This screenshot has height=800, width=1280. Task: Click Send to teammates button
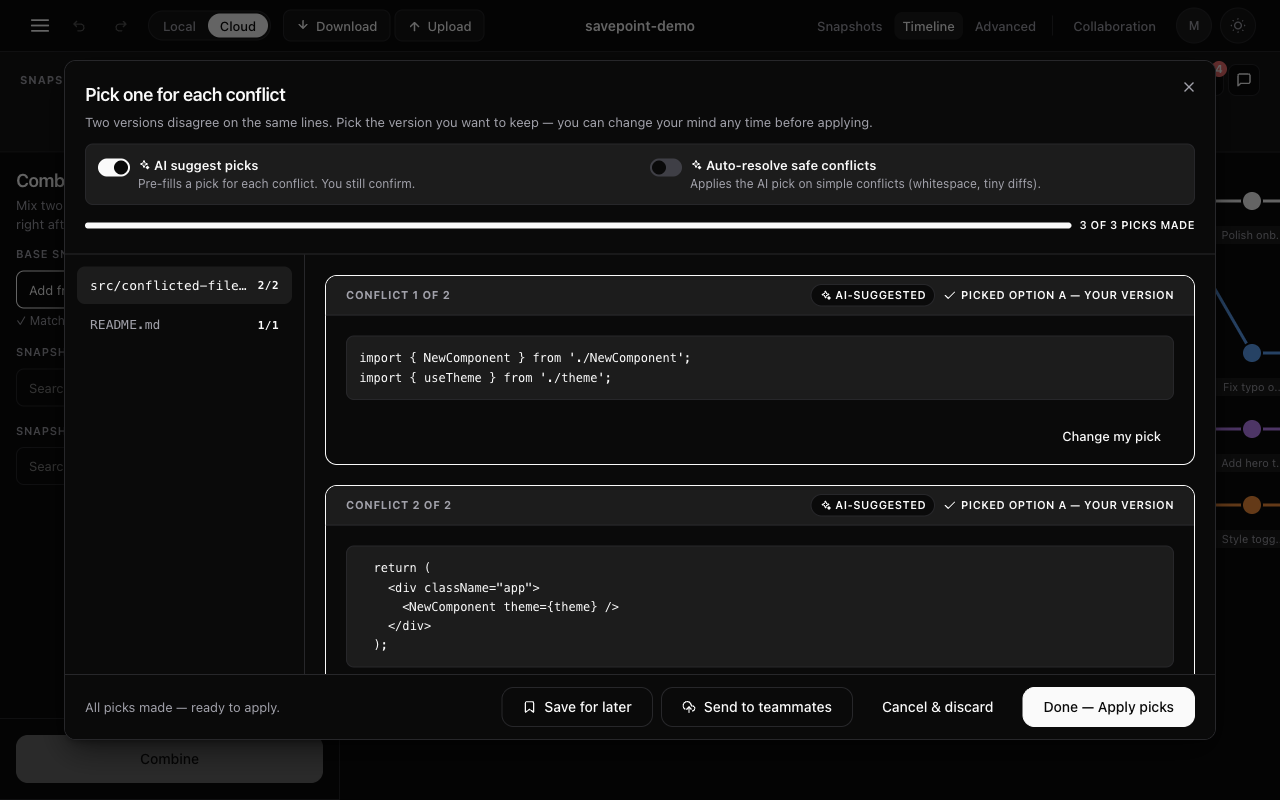click(757, 707)
